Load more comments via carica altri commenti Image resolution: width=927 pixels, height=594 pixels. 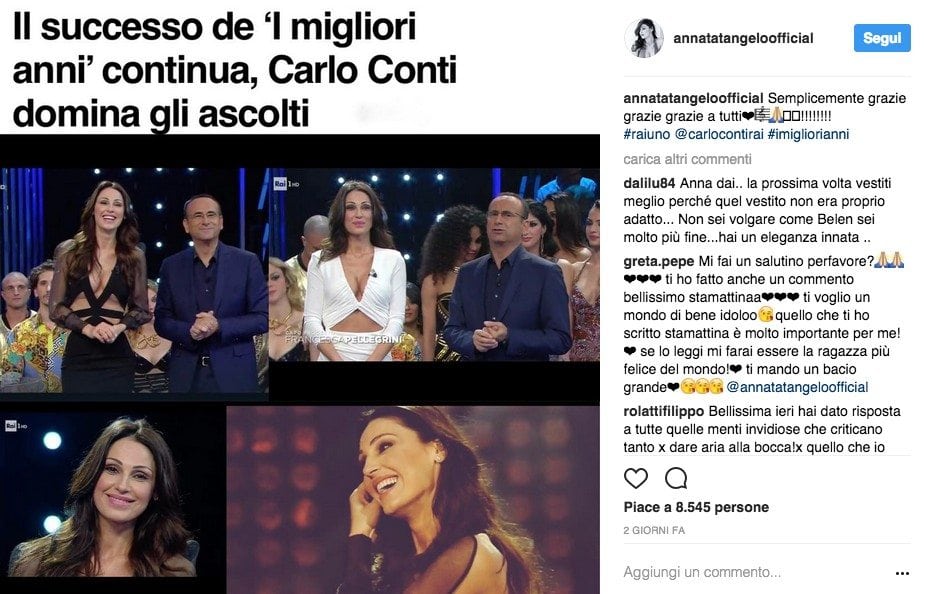(x=687, y=159)
